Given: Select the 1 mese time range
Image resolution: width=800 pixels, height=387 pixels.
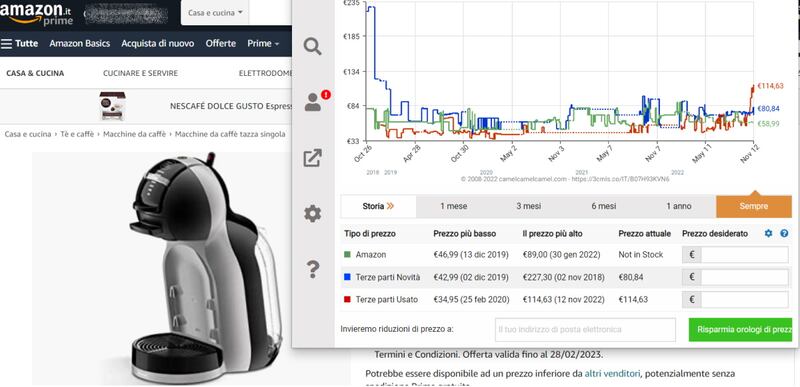Looking at the screenshot, I should pyautogui.click(x=454, y=206).
